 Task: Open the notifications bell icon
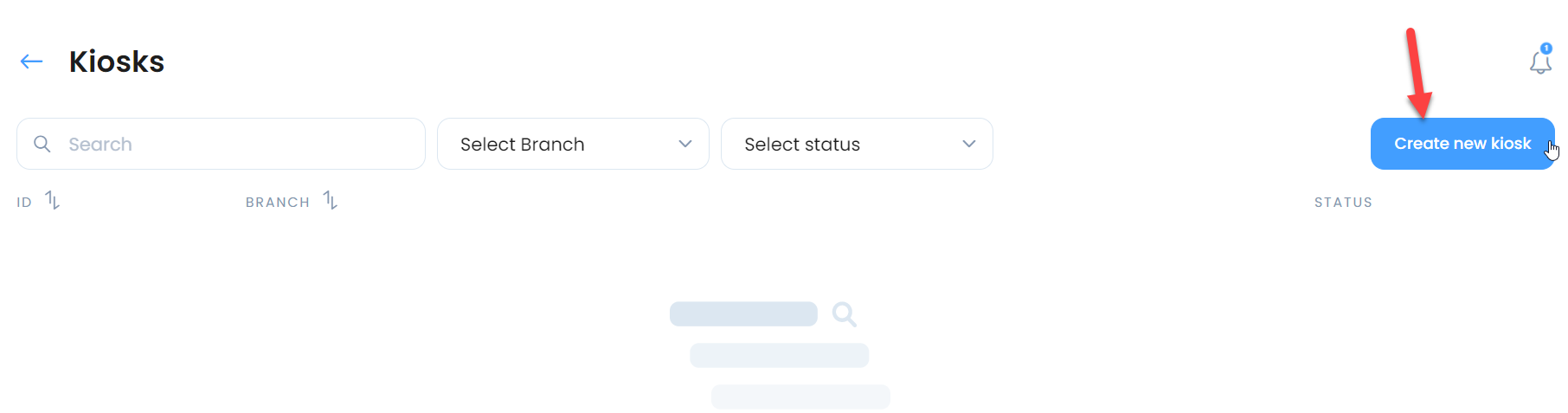(x=1540, y=62)
